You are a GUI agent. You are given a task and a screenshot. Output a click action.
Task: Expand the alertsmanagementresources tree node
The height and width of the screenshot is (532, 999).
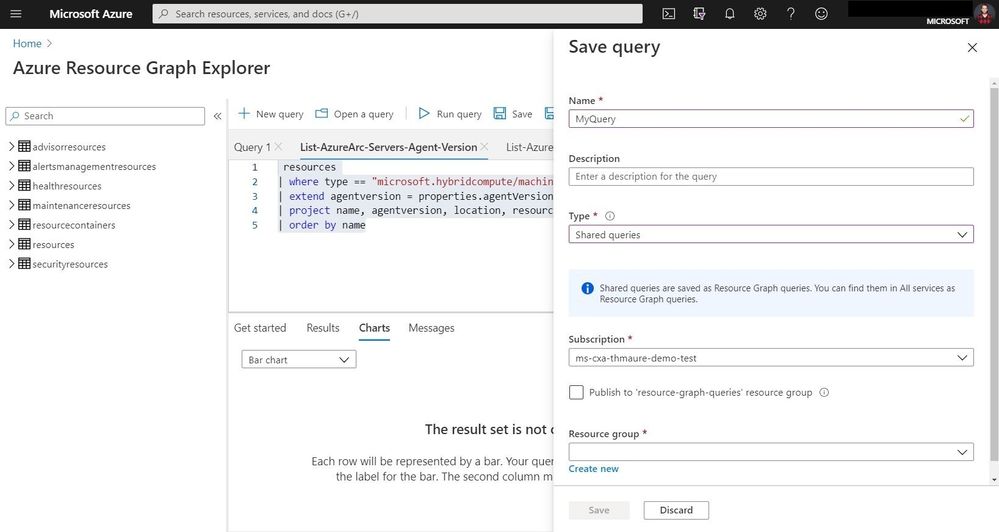coord(11,166)
